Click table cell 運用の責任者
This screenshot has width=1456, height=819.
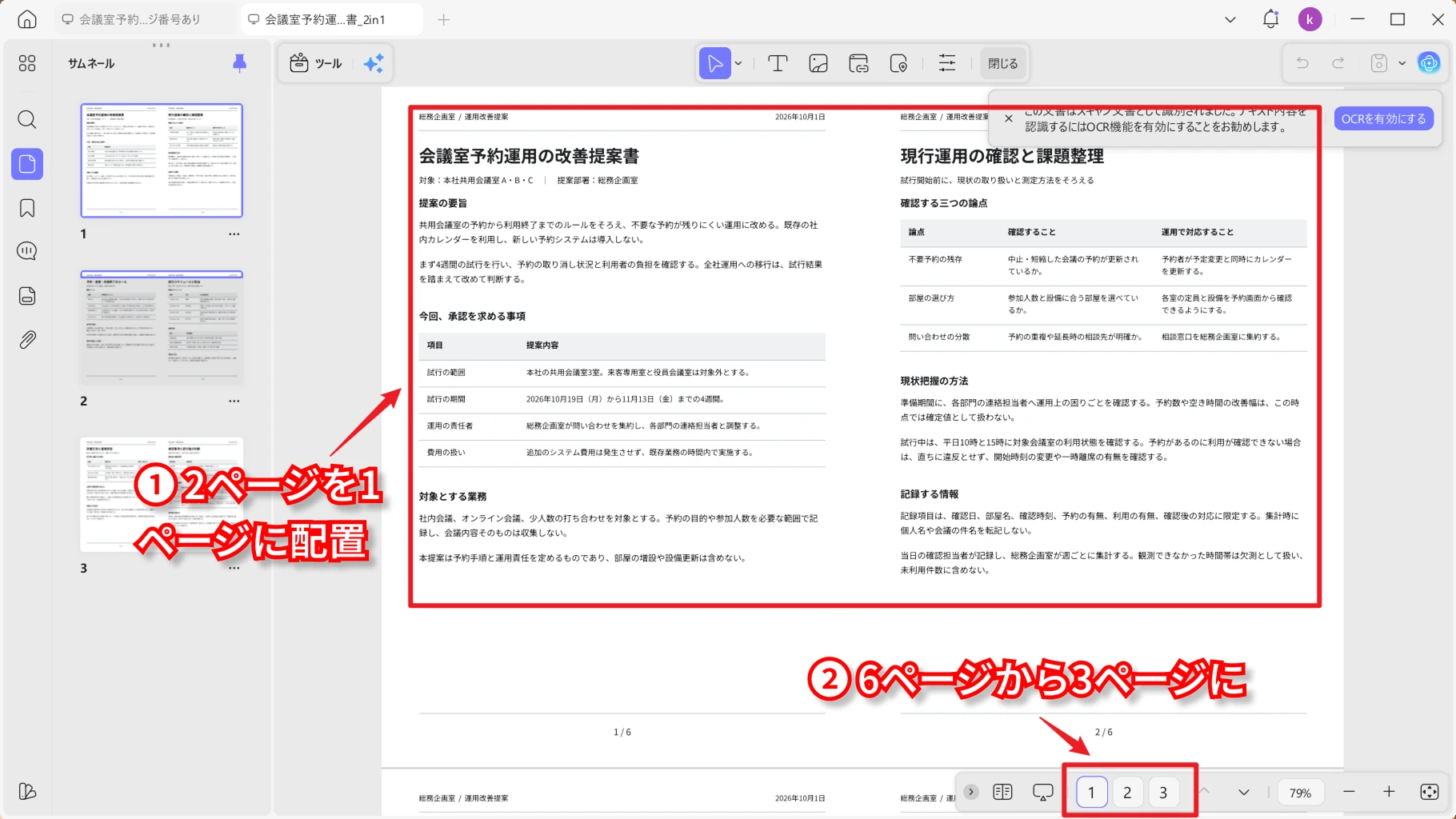(x=450, y=425)
